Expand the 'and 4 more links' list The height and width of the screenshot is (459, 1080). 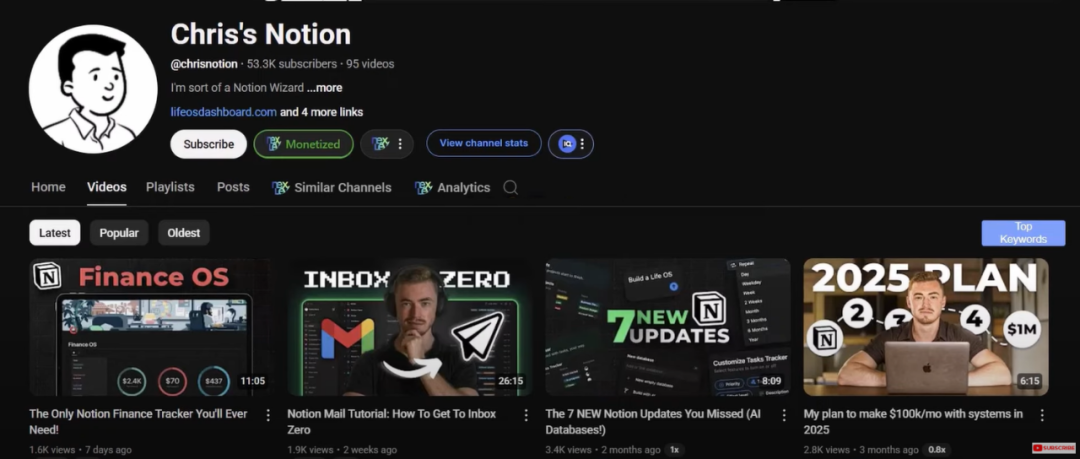pyautogui.click(x=322, y=112)
